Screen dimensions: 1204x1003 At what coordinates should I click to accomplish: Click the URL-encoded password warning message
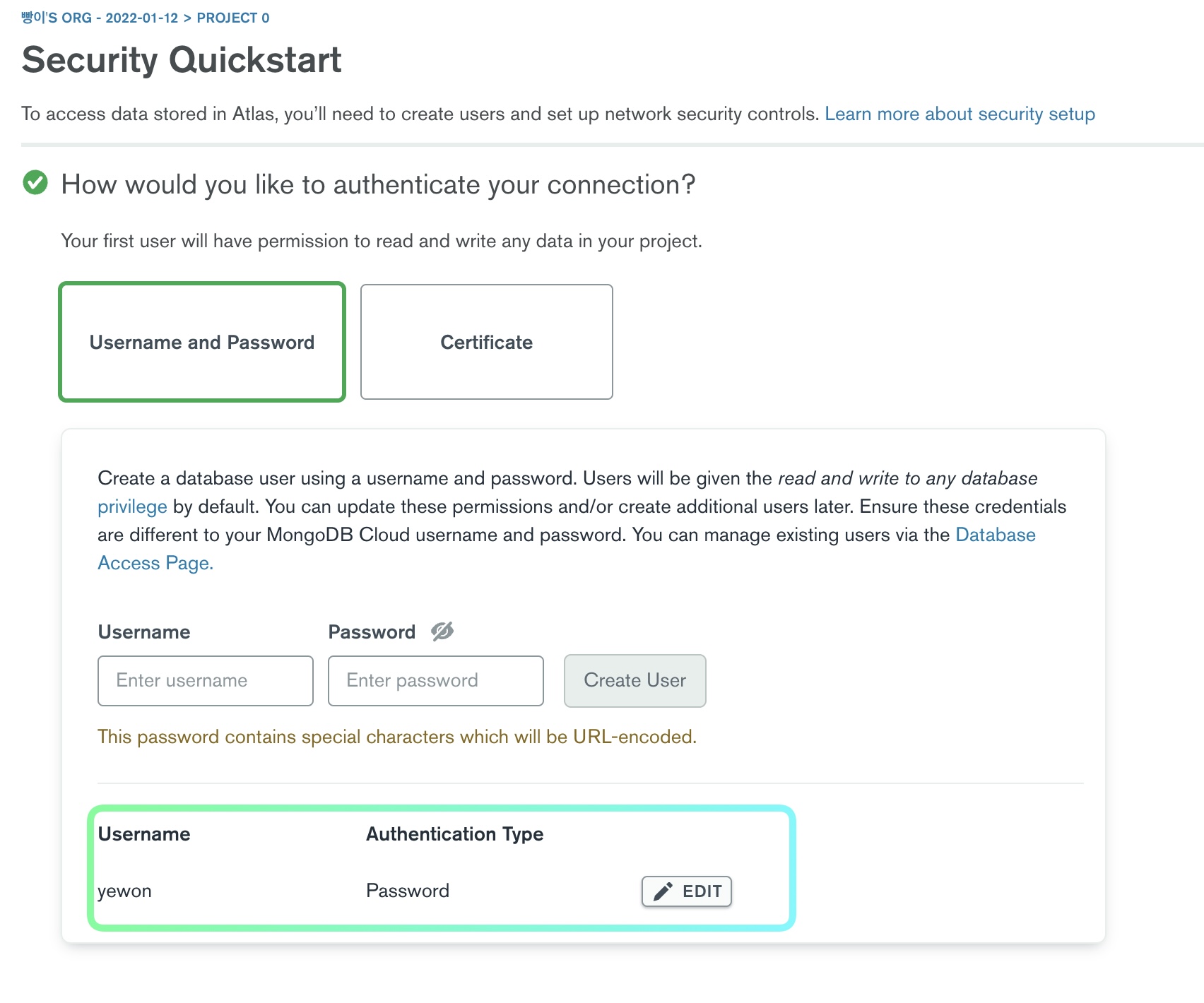(396, 737)
